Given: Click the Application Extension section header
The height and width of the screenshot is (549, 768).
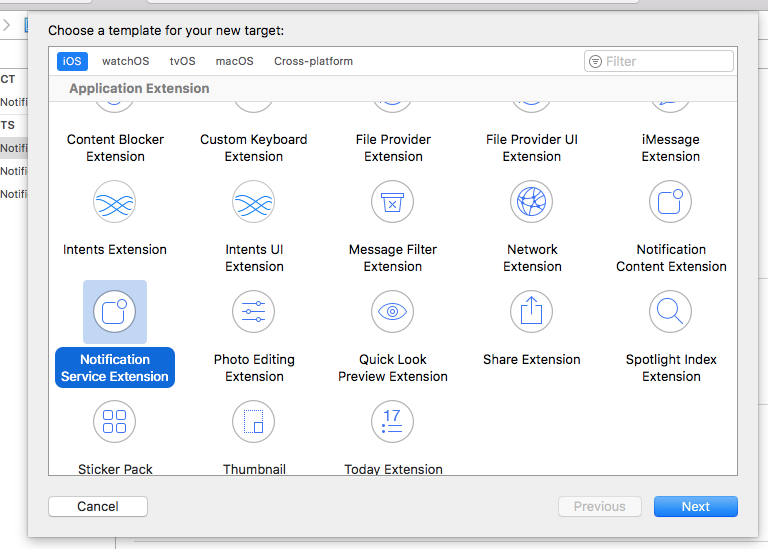Looking at the screenshot, I should (139, 88).
